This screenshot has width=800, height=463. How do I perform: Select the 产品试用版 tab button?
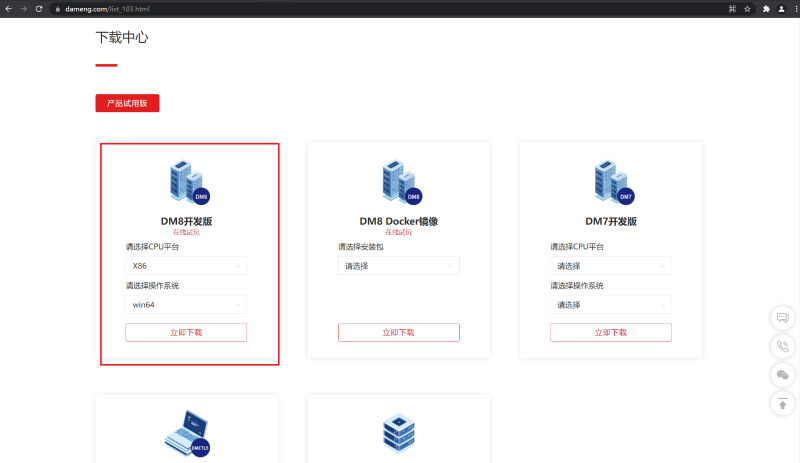tap(127, 103)
